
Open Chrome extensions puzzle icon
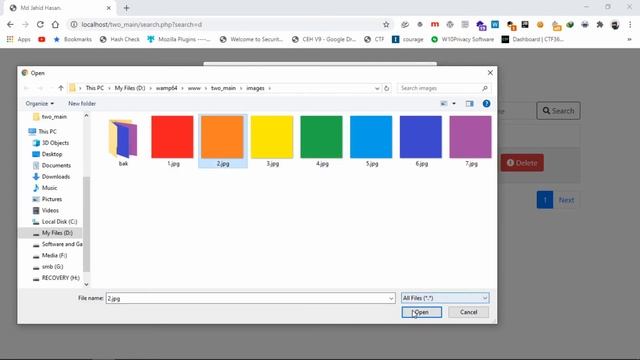click(600, 24)
